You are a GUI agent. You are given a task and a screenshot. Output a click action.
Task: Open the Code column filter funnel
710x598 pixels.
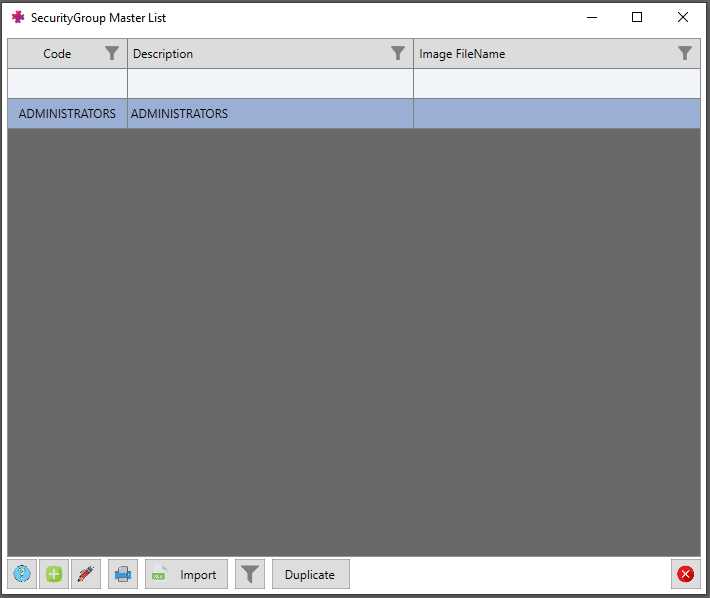(112, 53)
